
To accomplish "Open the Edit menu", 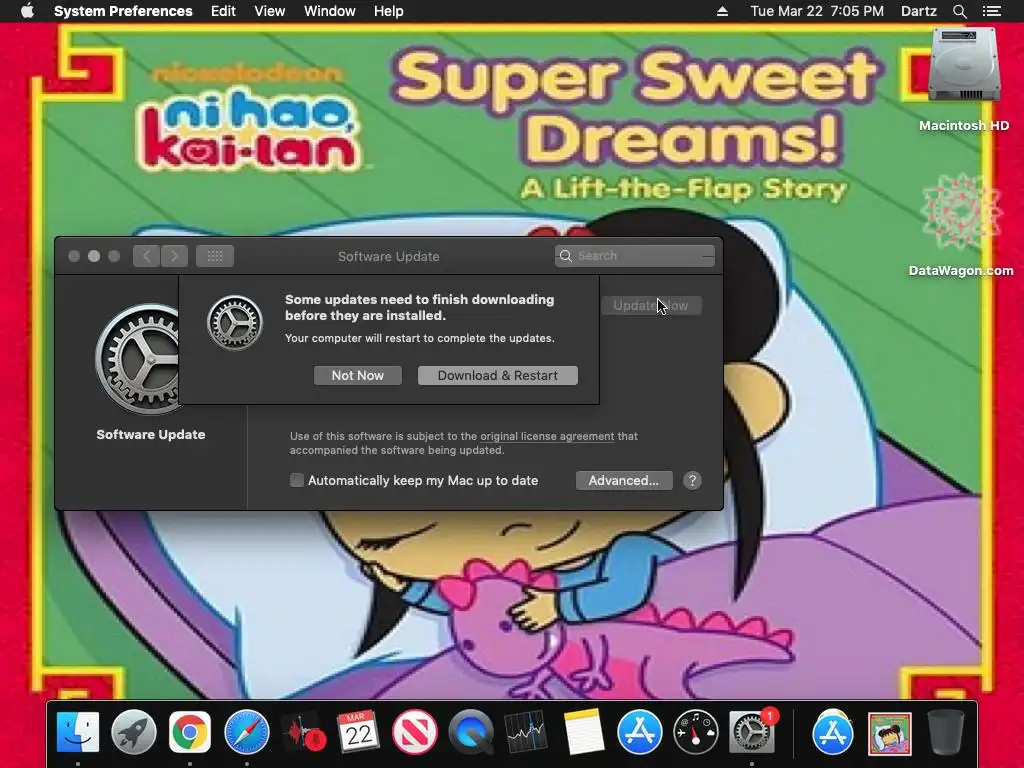I will [x=223, y=11].
